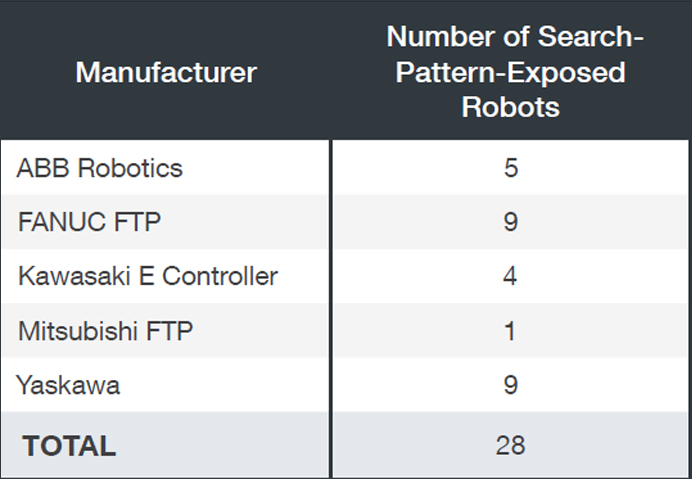Image resolution: width=692 pixels, height=479 pixels.
Task: Select the Yaskawa manufacturer cell
Action: [x=69, y=386]
